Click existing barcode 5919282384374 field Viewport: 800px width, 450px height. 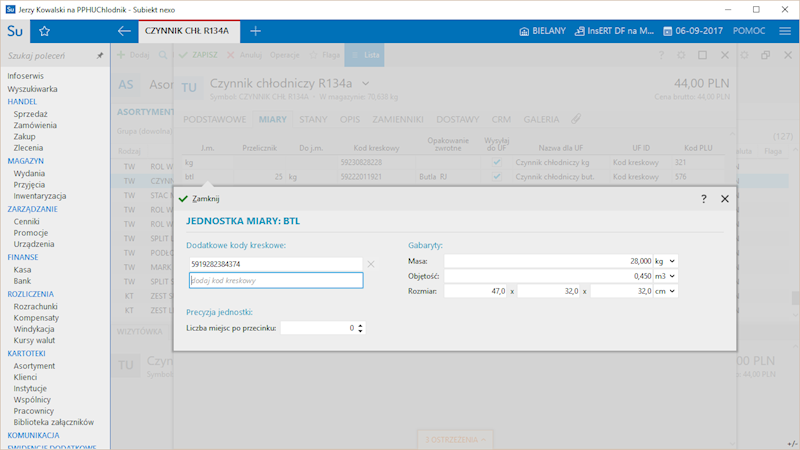coord(276,264)
